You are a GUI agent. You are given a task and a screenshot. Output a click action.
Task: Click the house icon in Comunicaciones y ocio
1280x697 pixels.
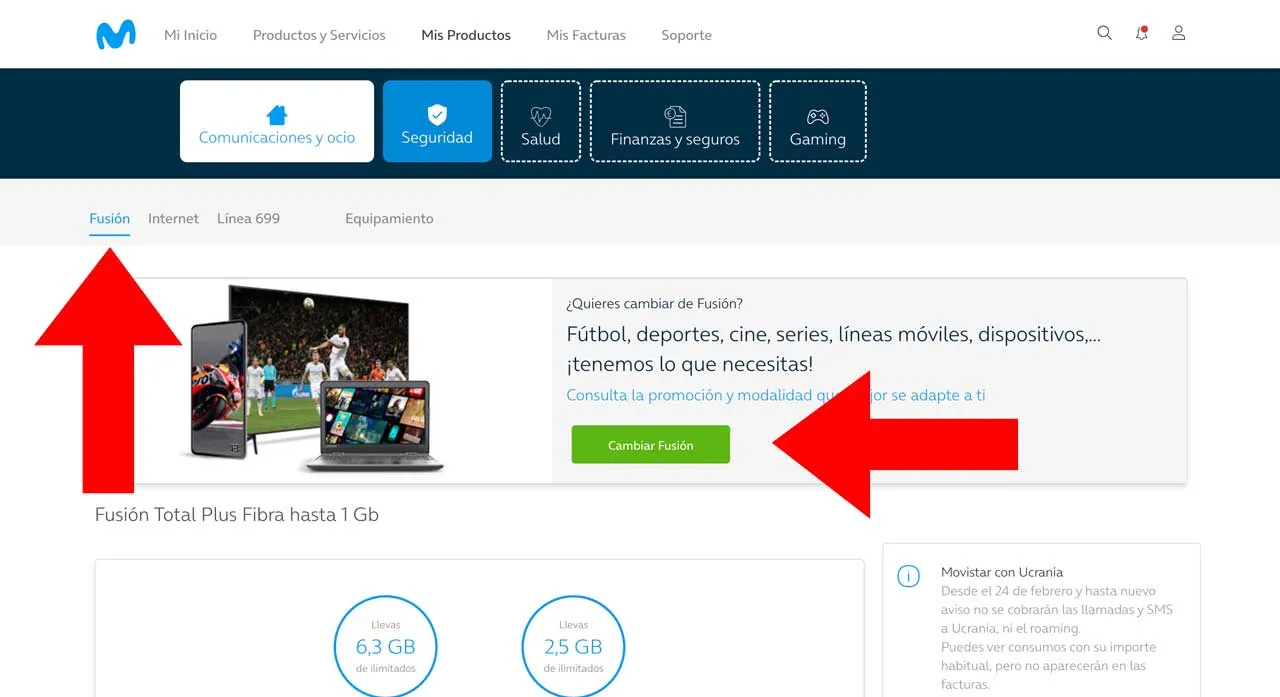(277, 114)
